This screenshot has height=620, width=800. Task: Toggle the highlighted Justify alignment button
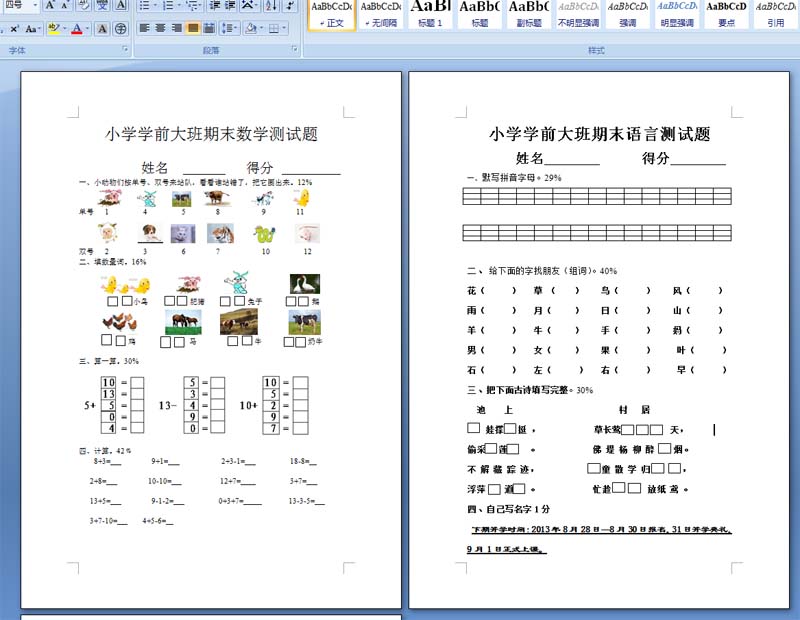coord(193,28)
